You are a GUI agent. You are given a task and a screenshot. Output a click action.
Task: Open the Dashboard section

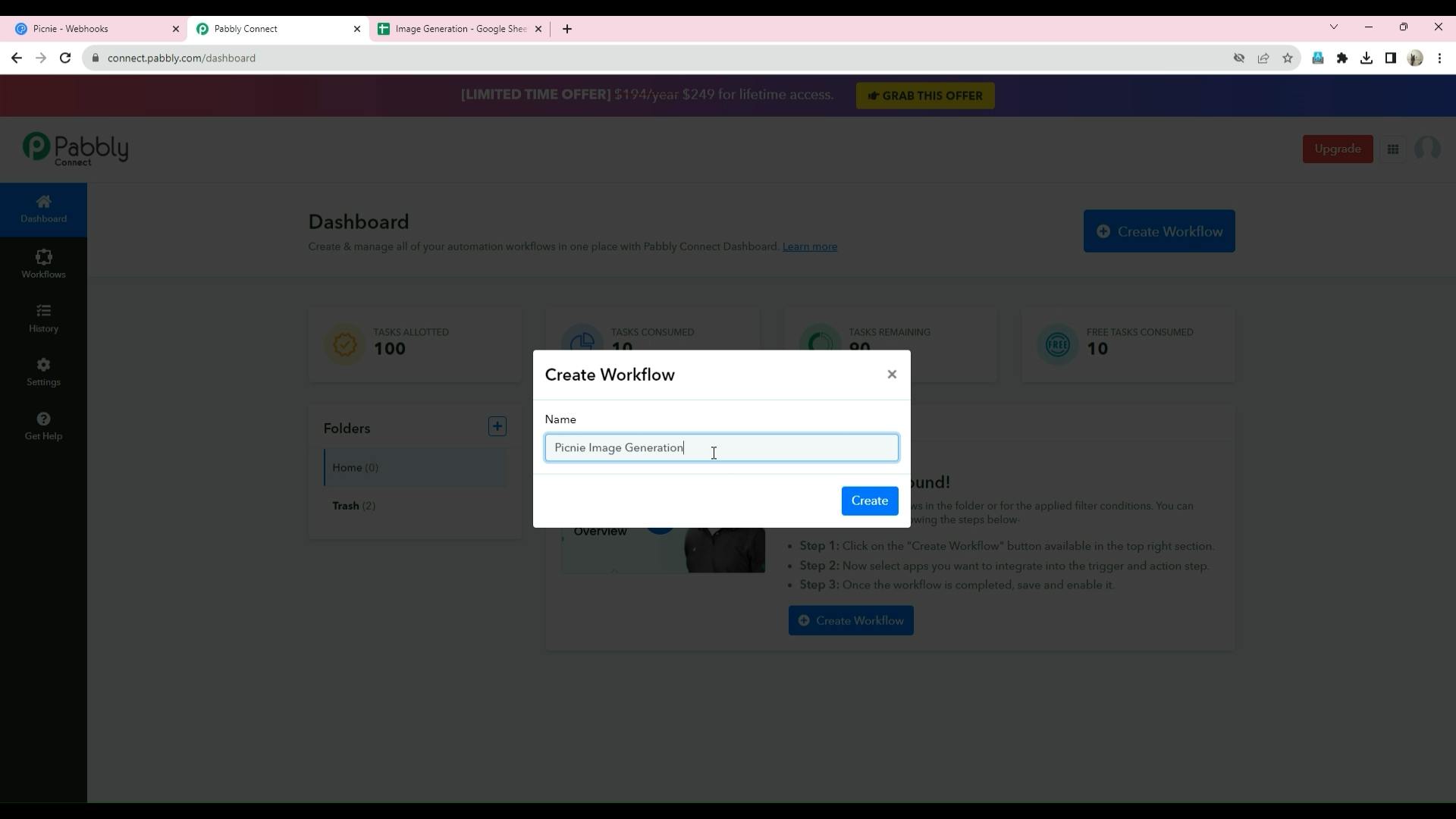point(44,209)
